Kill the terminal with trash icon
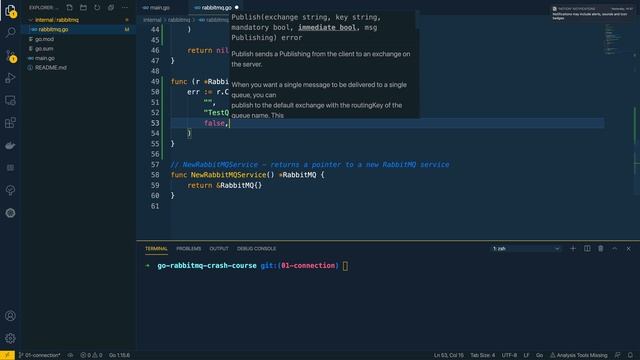Screen dimensions: 640x360 pos(601,249)
